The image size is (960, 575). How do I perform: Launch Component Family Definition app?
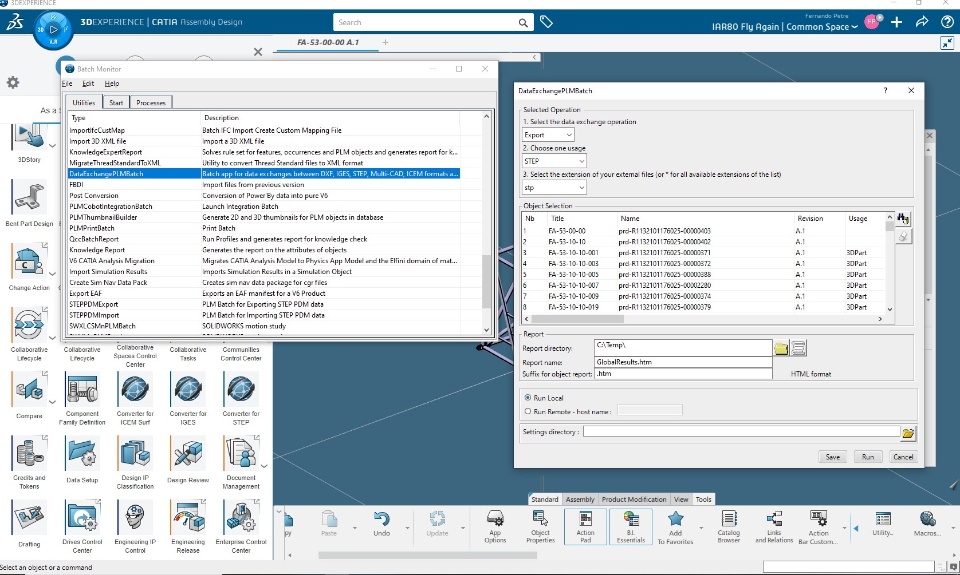(82, 389)
